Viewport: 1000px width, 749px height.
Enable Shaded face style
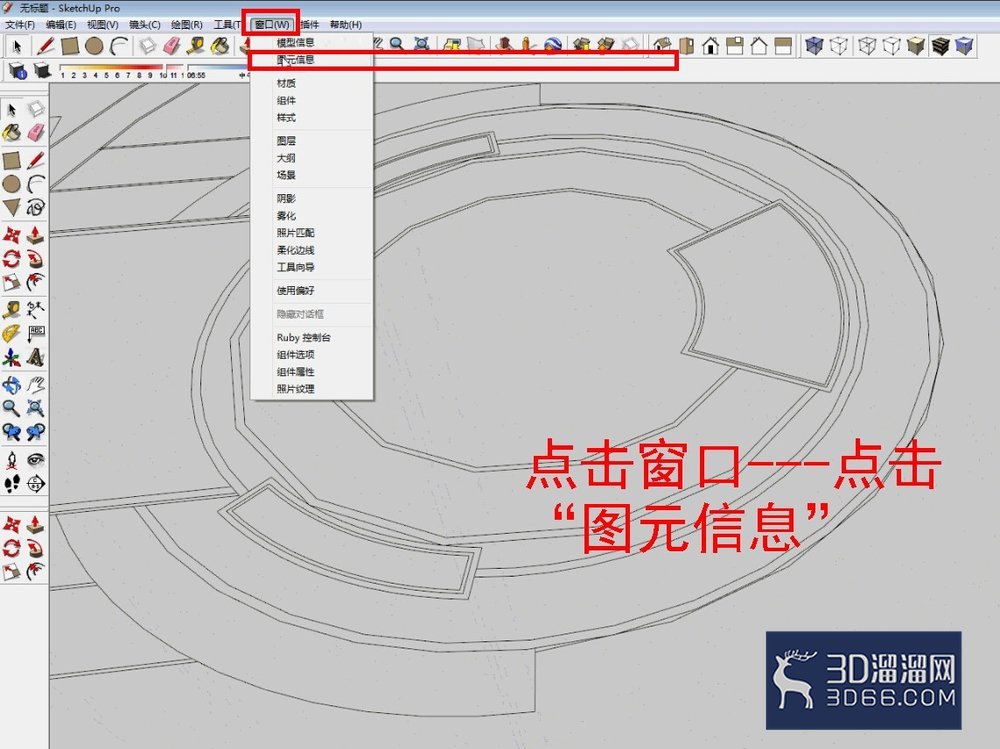[x=916, y=46]
